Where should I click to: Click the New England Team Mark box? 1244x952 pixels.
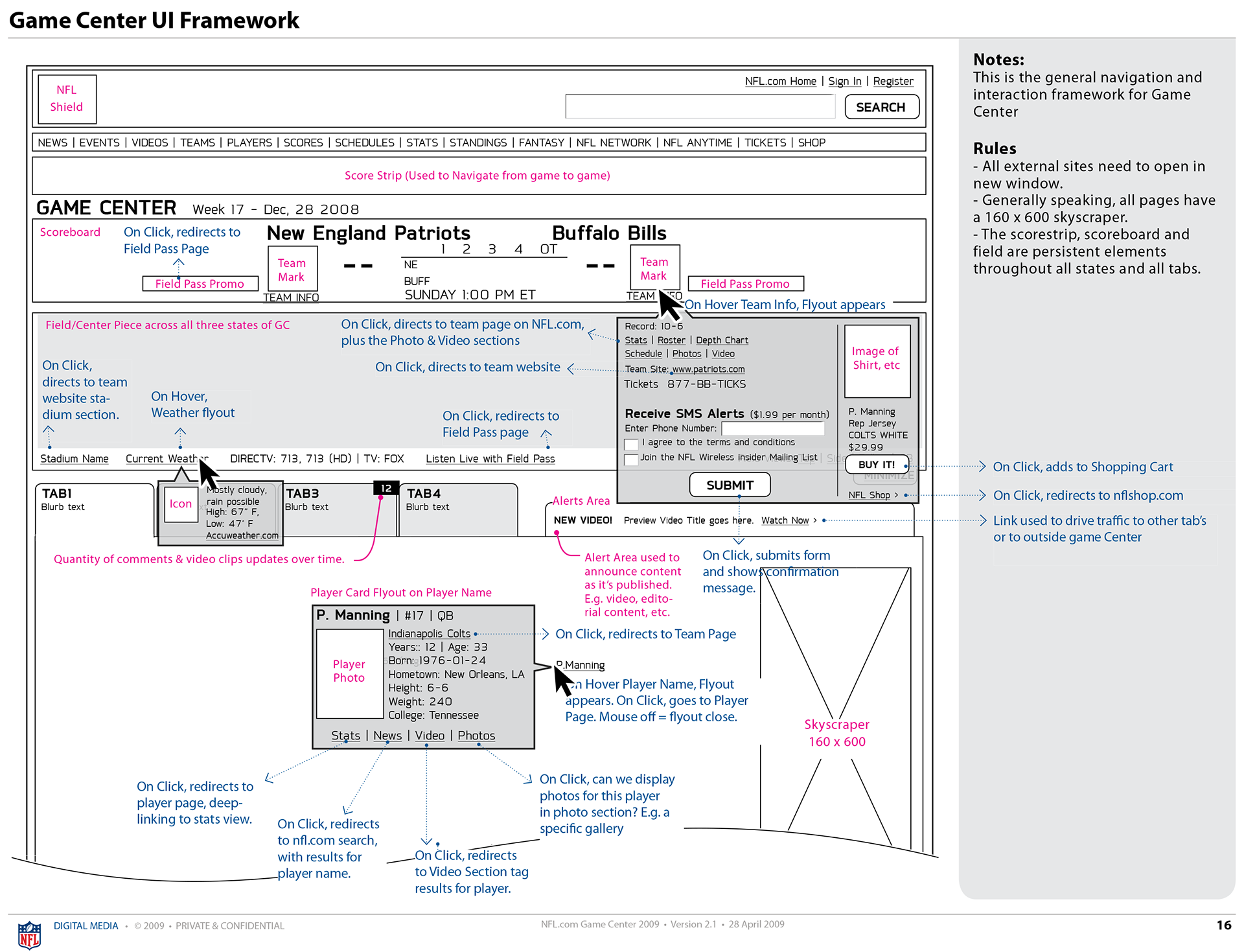(x=292, y=270)
